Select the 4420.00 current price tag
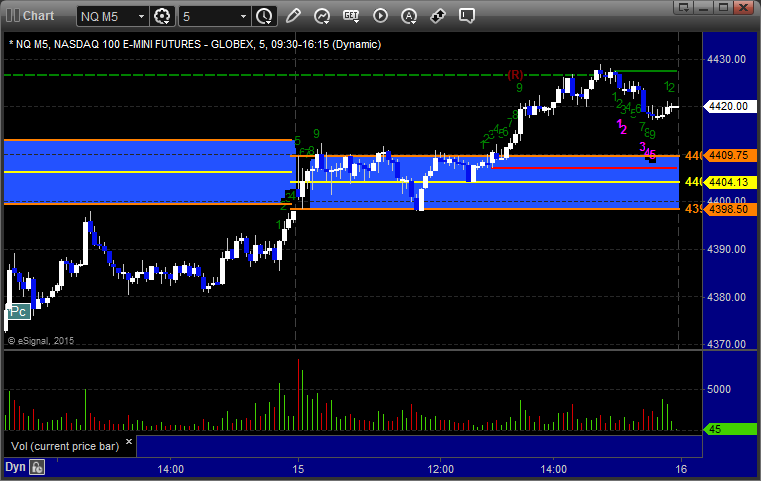The height and width of the screenshot is (481, 761). (730, 106)
